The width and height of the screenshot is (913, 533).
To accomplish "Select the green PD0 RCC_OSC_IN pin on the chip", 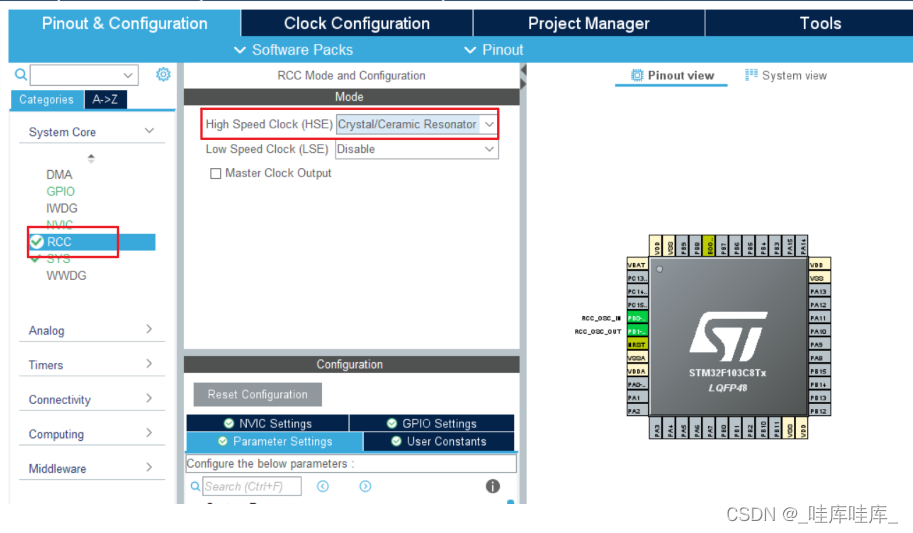I will point(637,318).
